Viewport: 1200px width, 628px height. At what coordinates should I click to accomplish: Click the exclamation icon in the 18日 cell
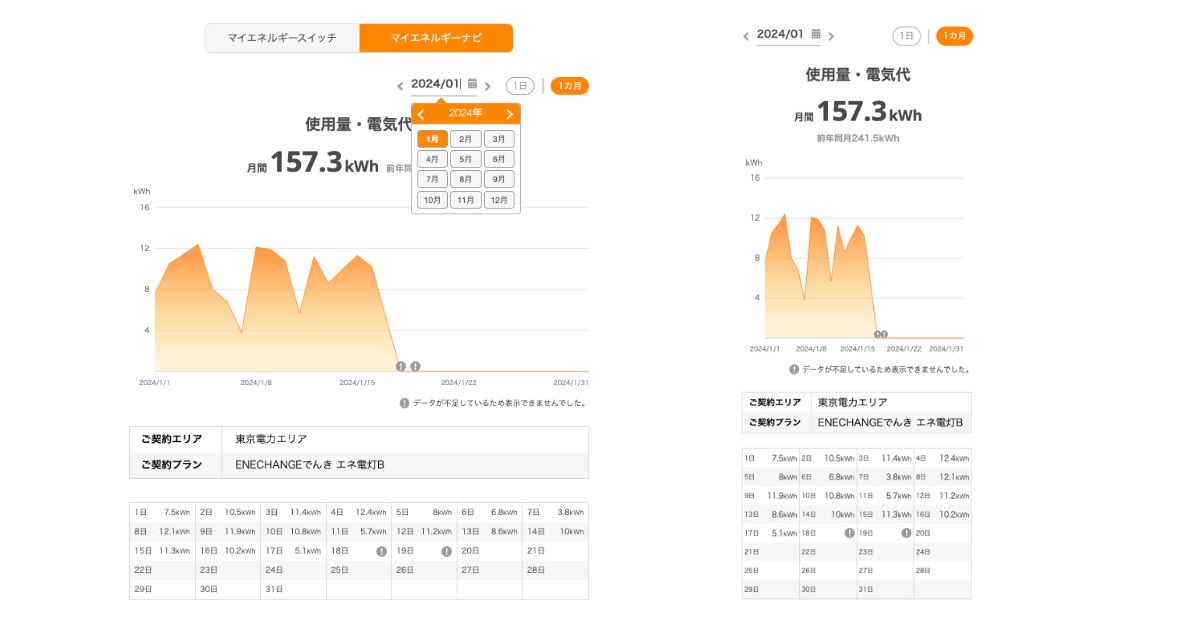(x=381, y=550)
